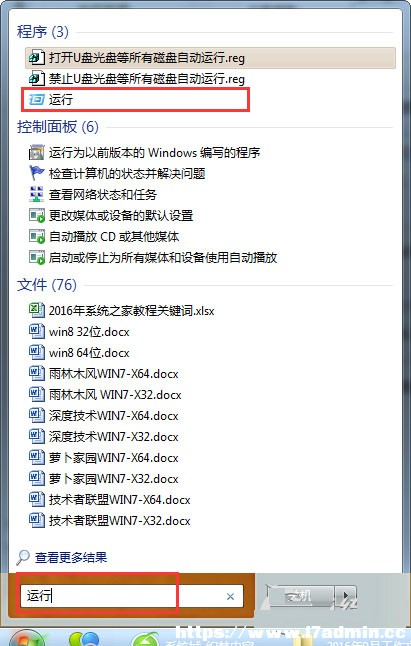Open 2016年系统之家教程关键词.xlsx spreadsheet
411x646 pixels.
(121, 310)
